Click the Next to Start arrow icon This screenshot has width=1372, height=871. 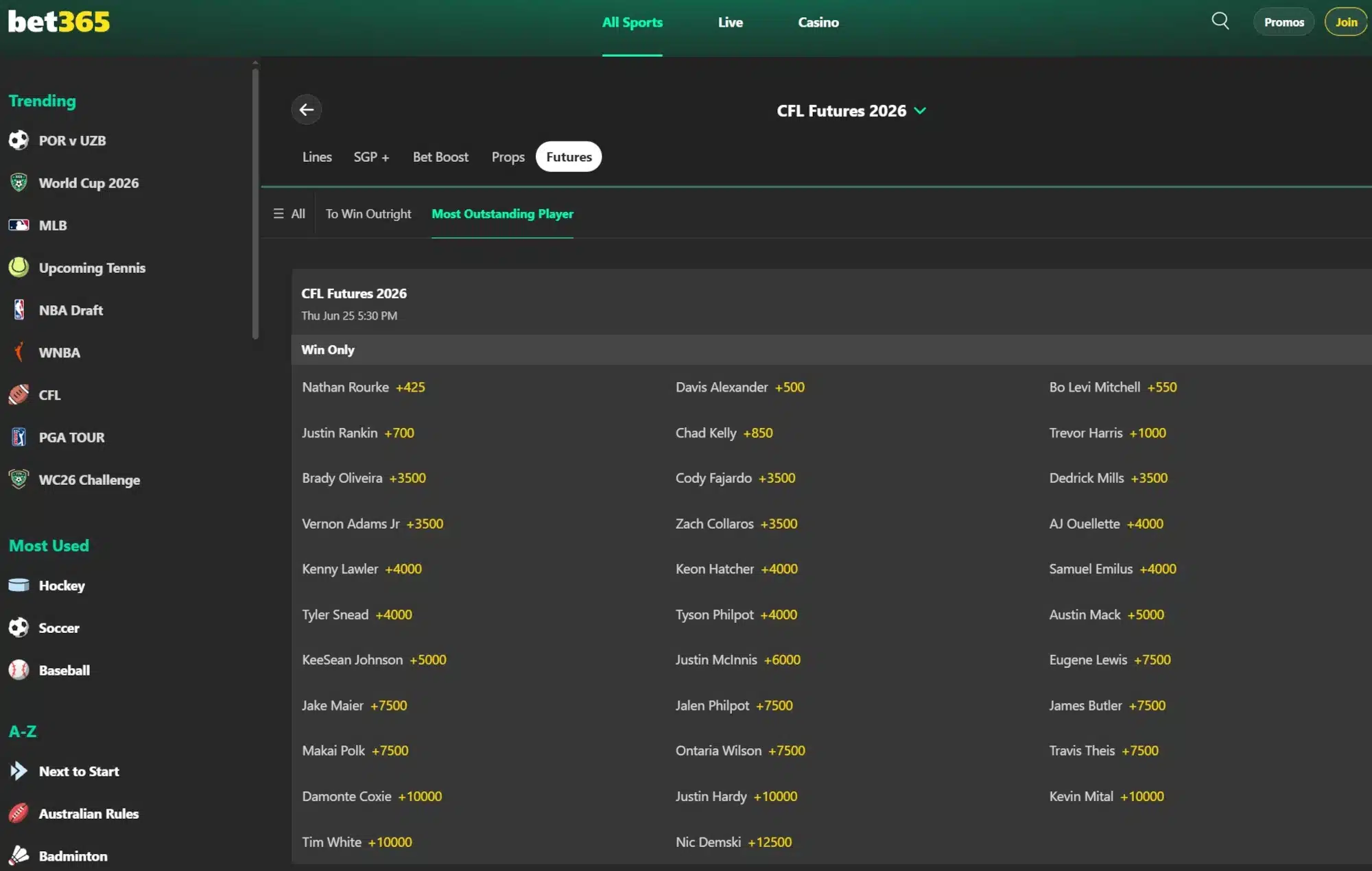point(19,771)
